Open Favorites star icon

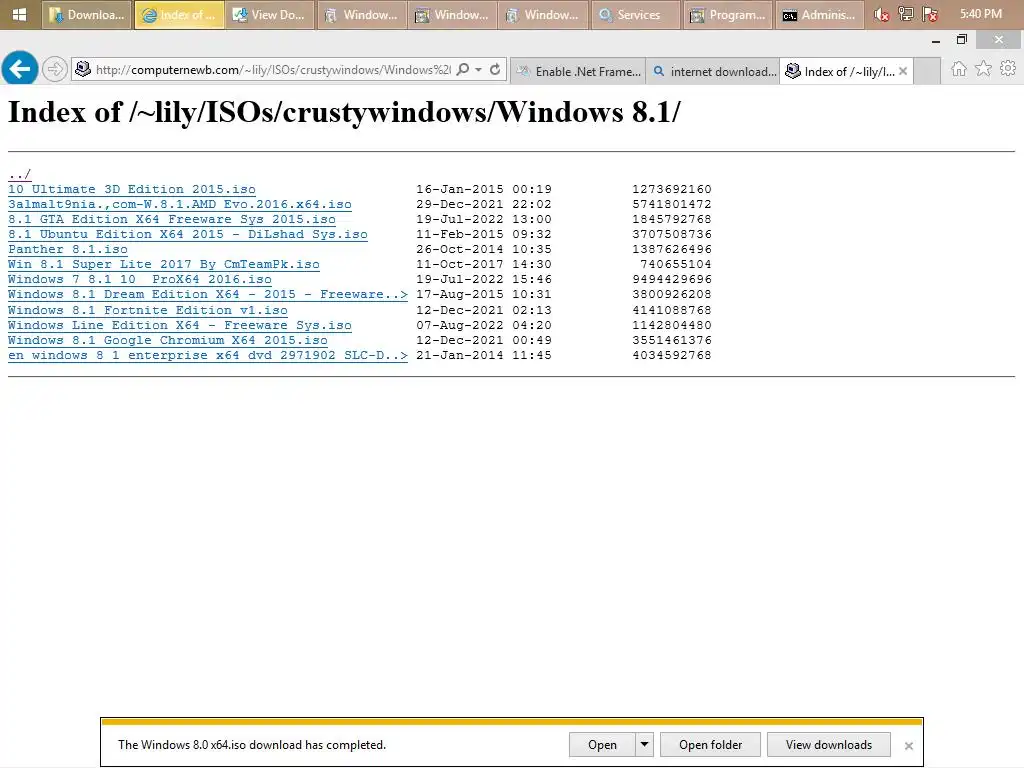point(983,69)
